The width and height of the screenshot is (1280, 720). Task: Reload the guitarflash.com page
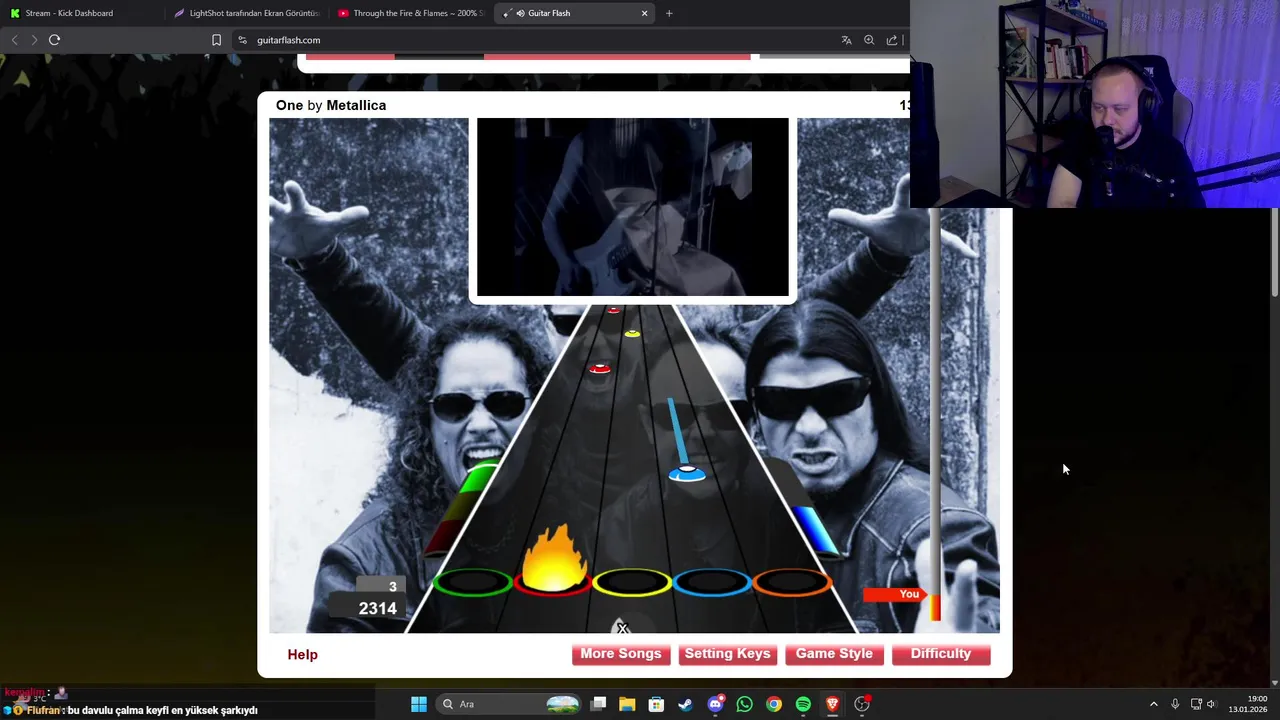tap(55, 40)
